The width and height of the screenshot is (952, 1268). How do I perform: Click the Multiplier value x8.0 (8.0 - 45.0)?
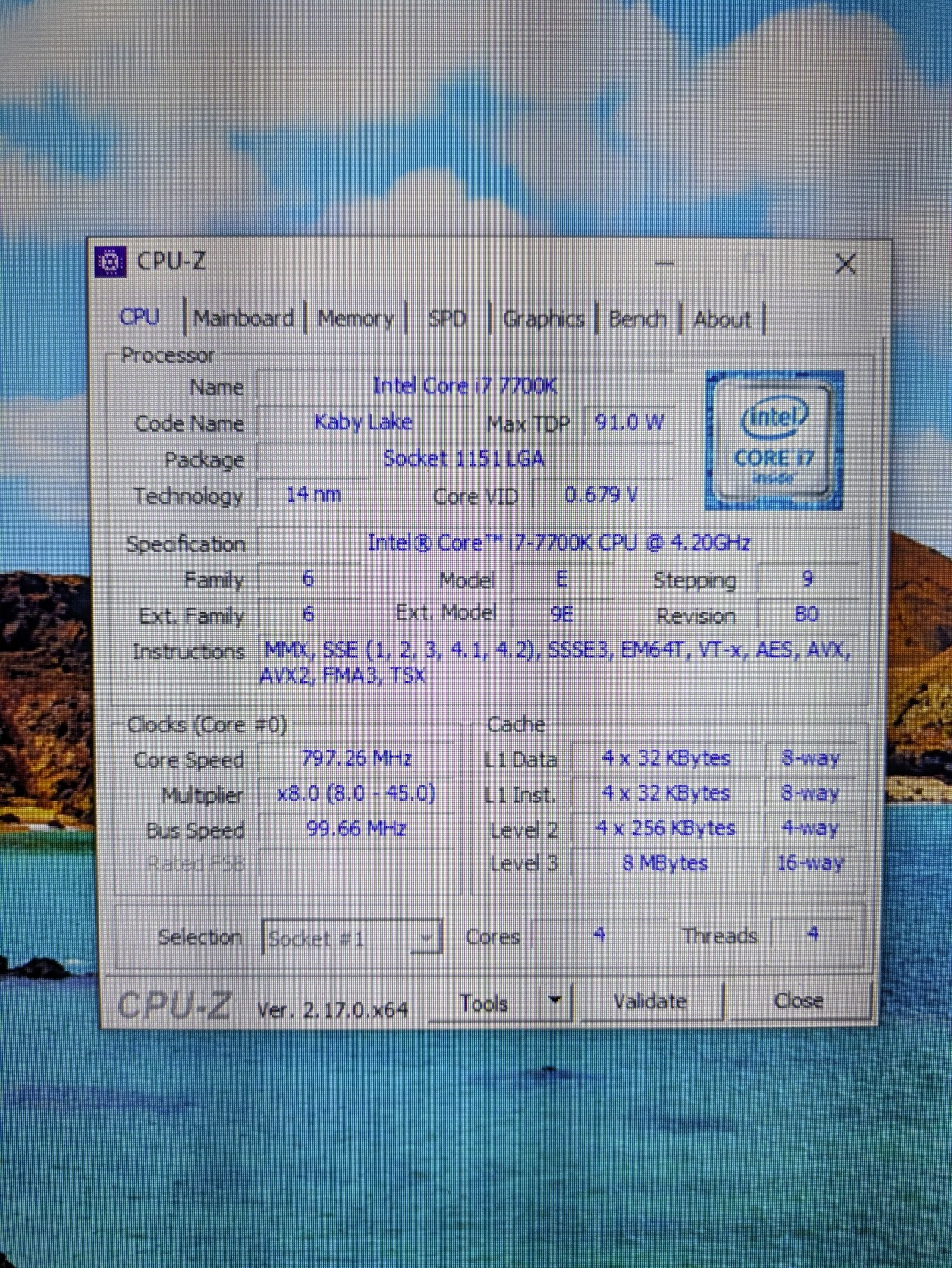coord(357,794)
